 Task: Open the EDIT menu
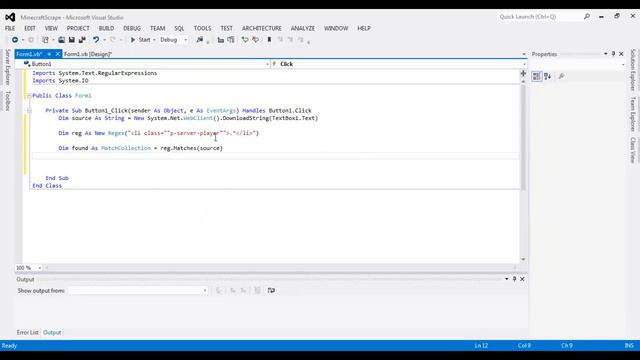coord(30,29)
